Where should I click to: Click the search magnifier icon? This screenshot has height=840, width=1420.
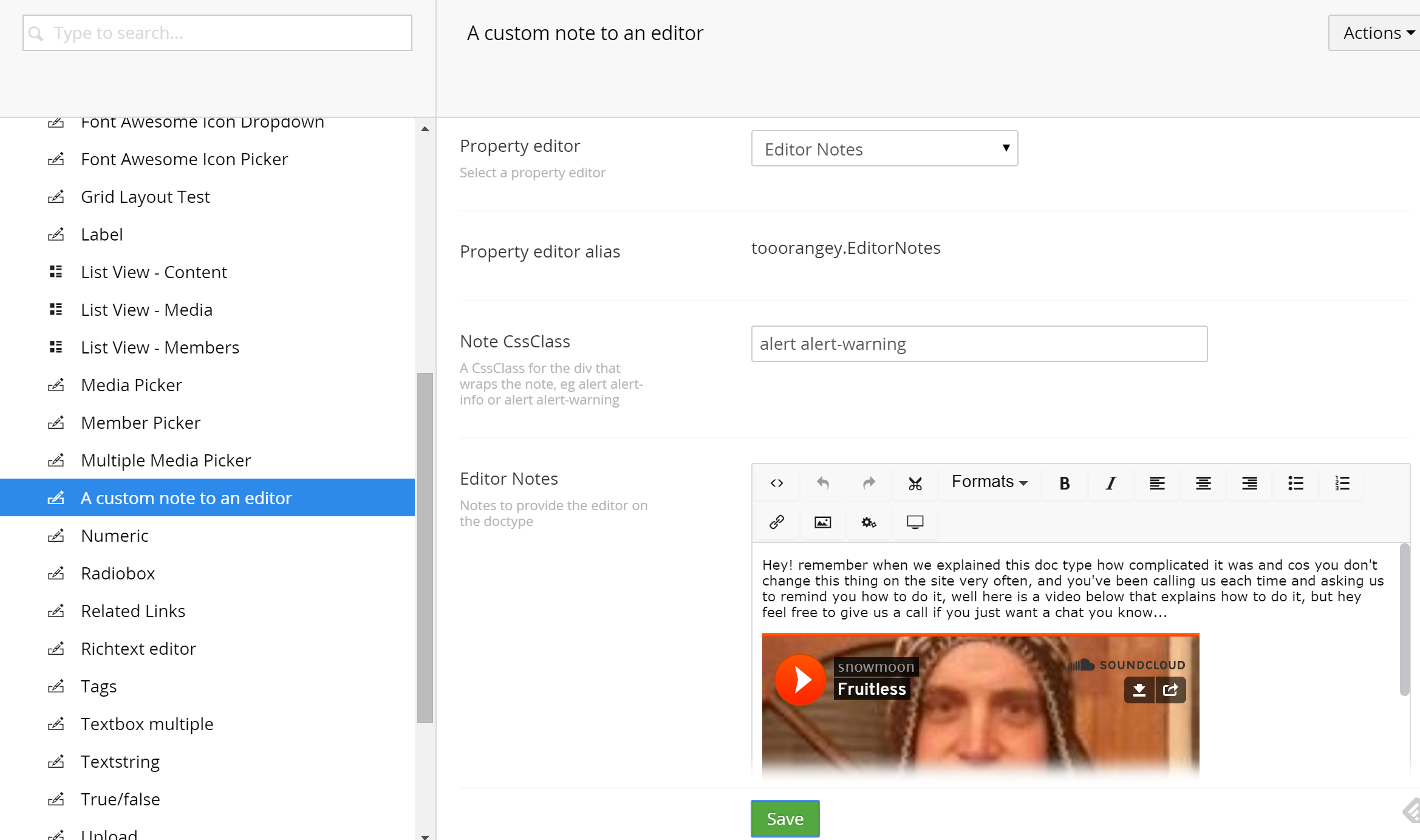[36, 33]
